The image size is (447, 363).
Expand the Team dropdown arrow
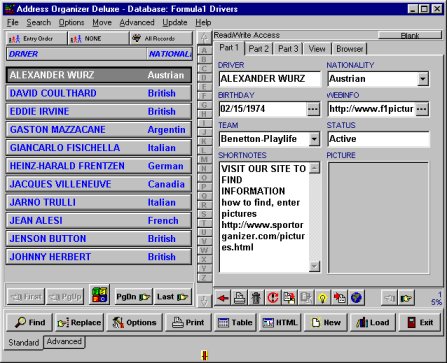[314, 139]
